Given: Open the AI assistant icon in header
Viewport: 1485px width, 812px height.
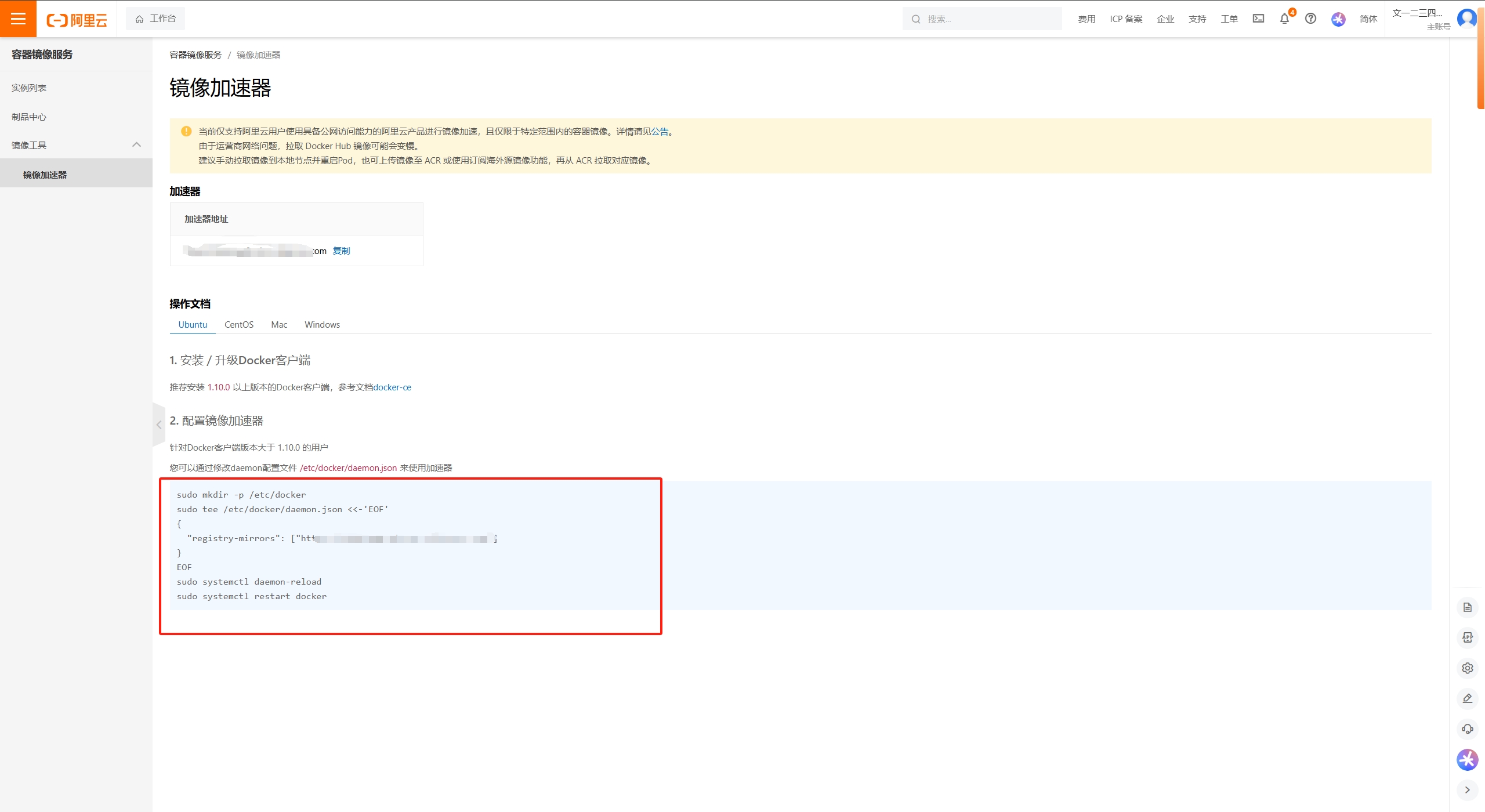Looking at the screenshot, I should coord(1338,19).
